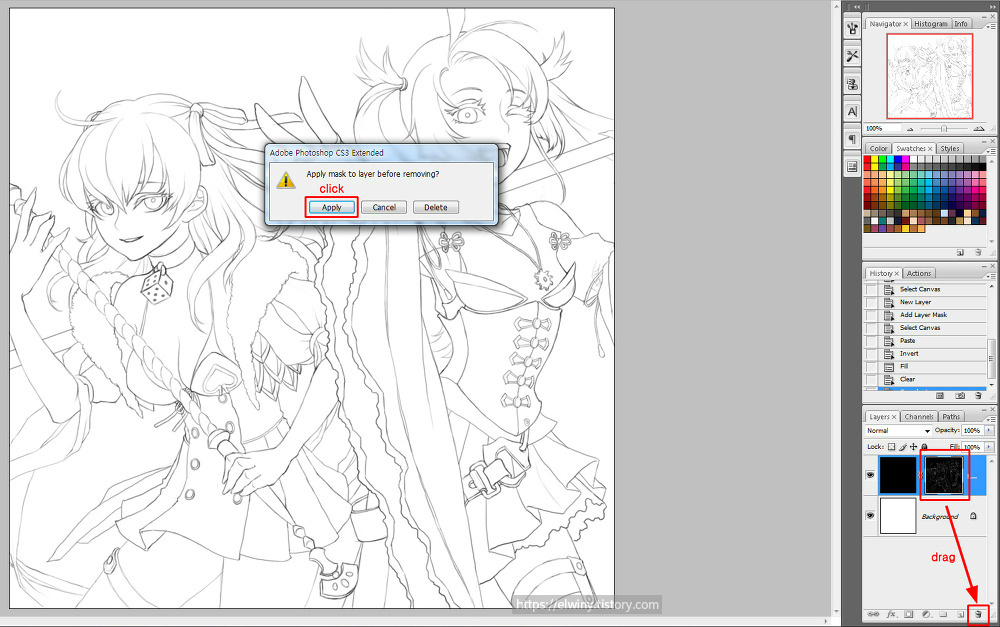The height and width of the screenshot is (627, 1000).
Task: Select the Invert history state
Action: pyautogui.click(x=934, y=353)
